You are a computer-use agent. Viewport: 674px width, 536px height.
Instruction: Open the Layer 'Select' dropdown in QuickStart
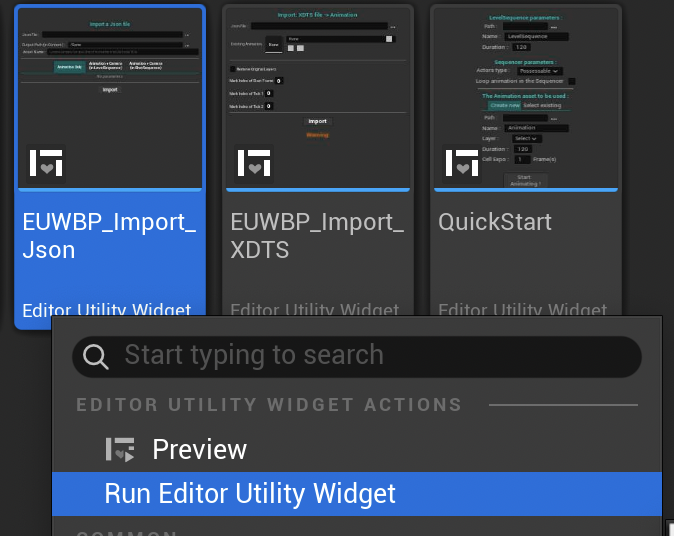pyautogui.click(x=527, y=138)
